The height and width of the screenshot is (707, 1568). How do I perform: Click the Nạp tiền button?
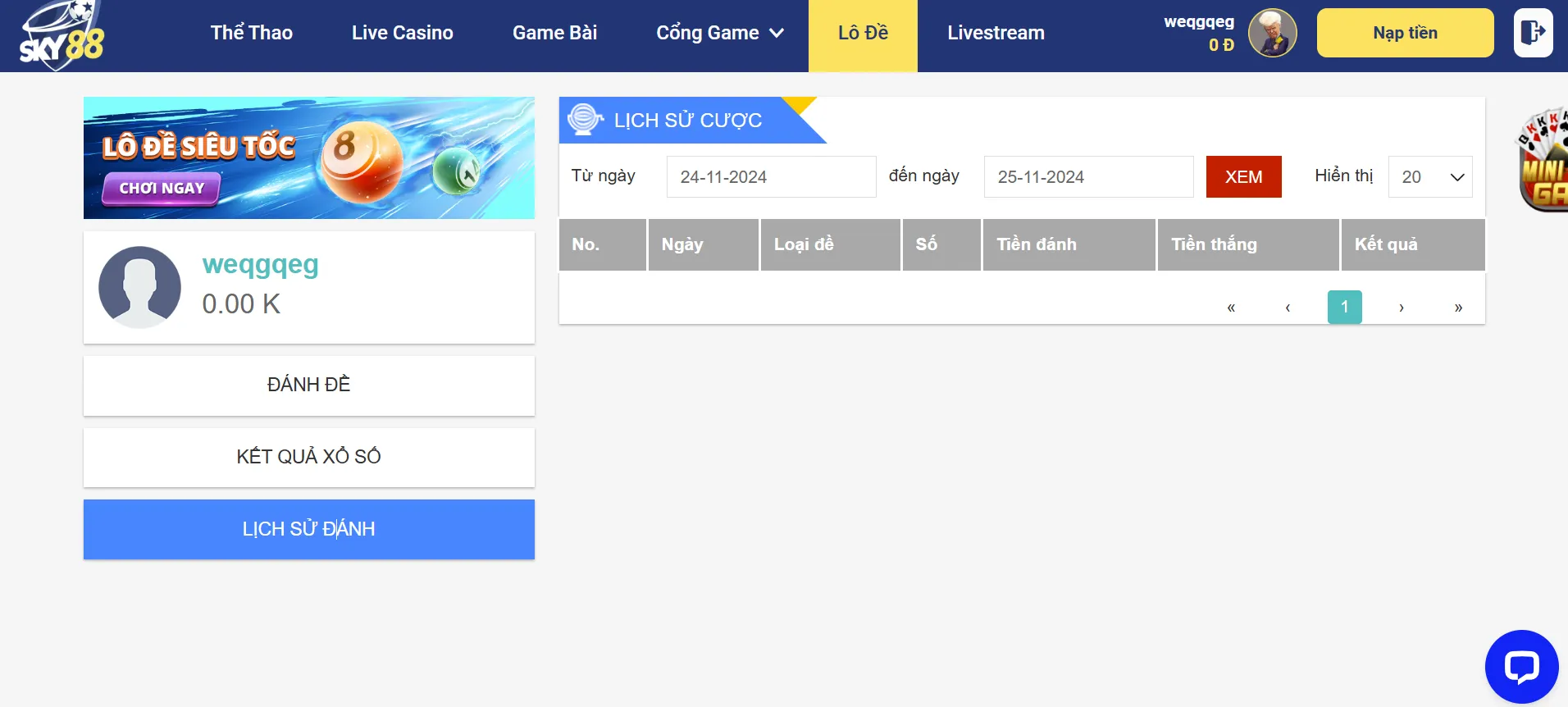point(1404,33)
